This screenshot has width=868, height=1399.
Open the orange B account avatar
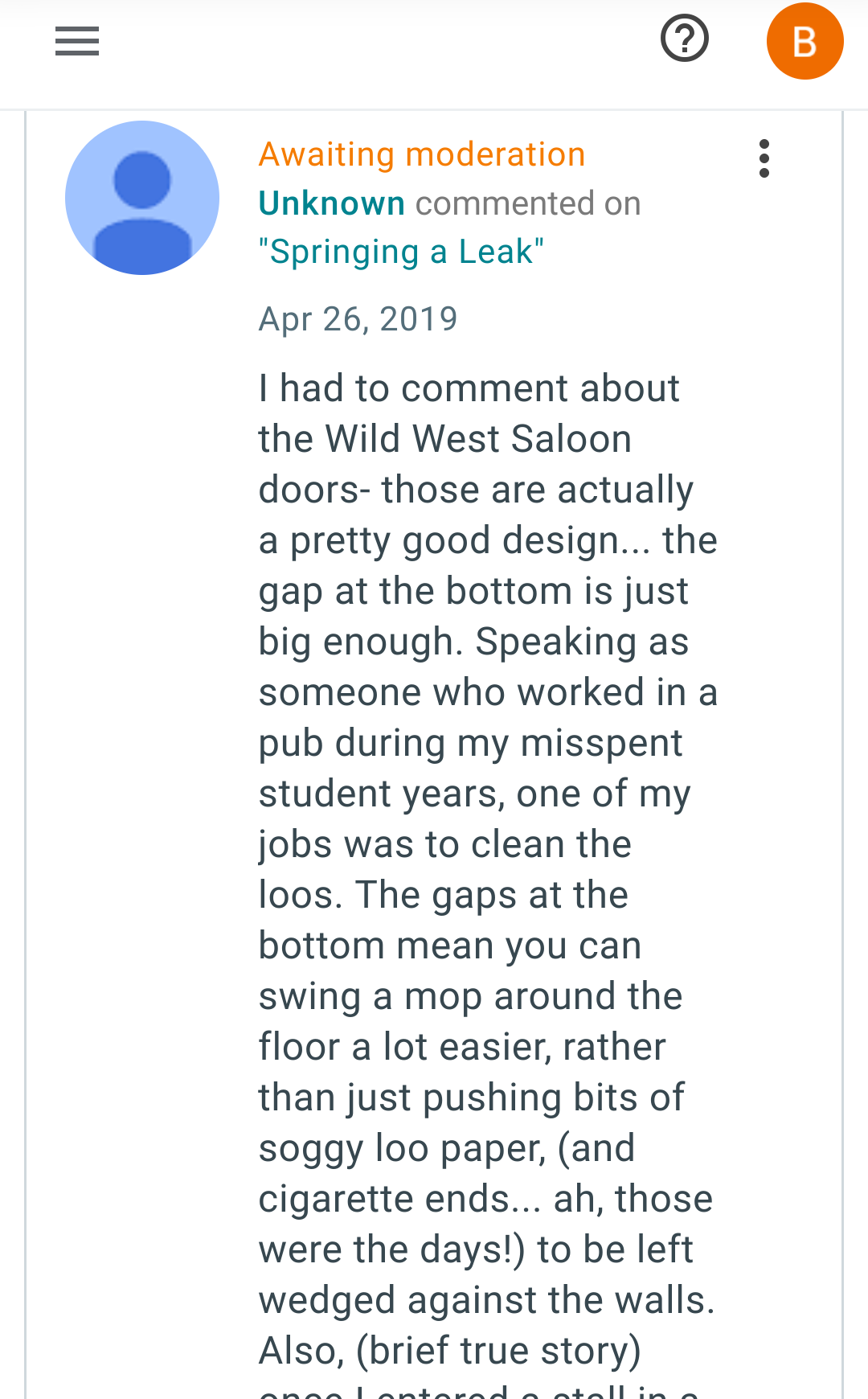[805, 41]
